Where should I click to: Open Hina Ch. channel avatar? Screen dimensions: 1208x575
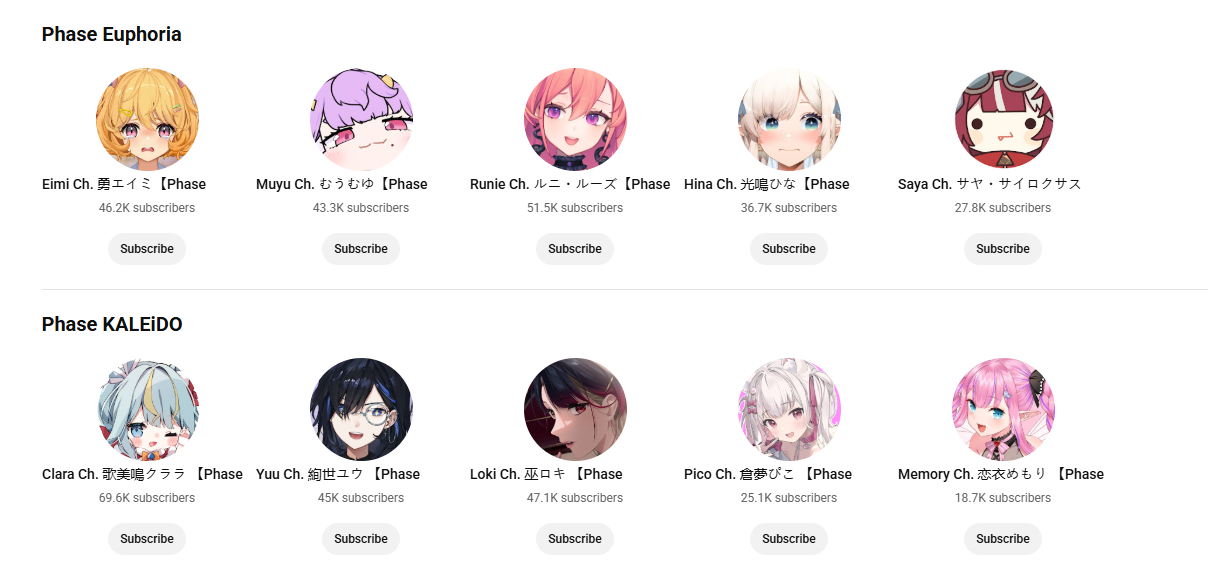(x=789, y=119)
